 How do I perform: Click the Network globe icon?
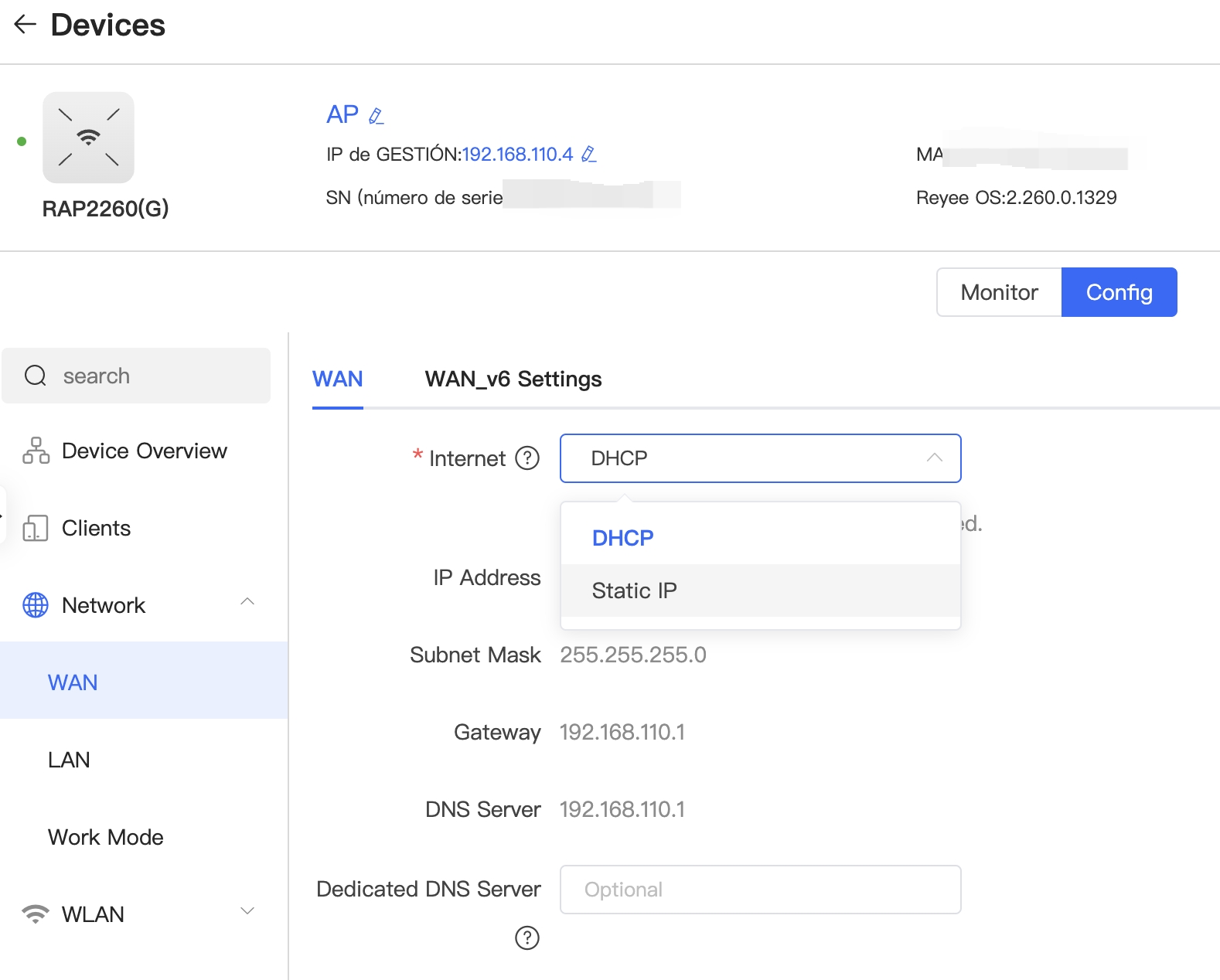coord(36,605)
